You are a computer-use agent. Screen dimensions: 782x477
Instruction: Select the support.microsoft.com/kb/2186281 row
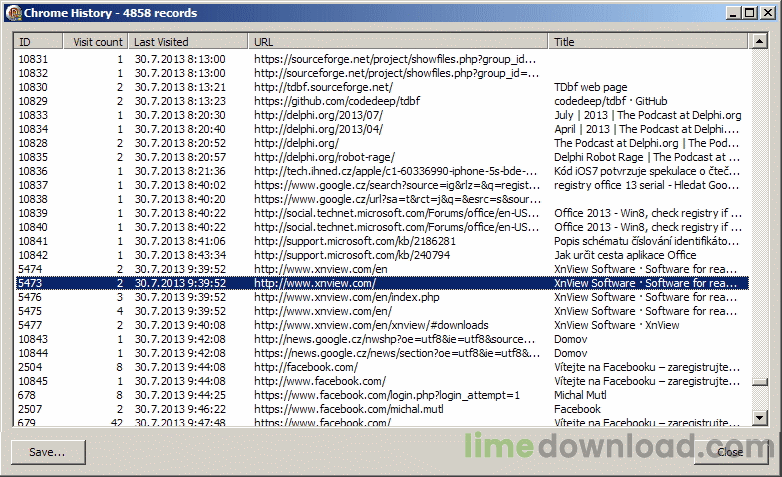coord(382,240)
